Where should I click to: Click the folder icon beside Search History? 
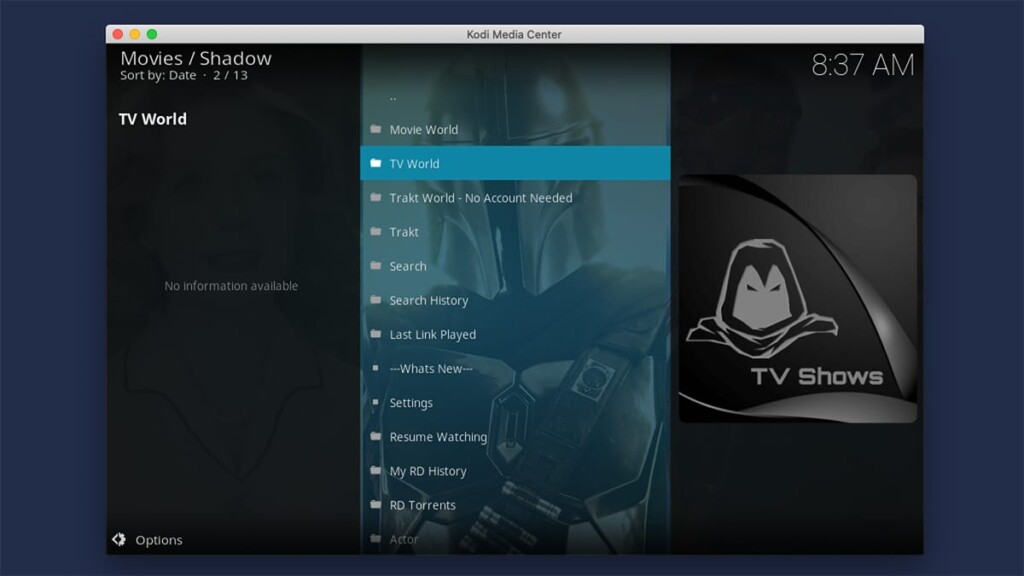tap(376, 299)
